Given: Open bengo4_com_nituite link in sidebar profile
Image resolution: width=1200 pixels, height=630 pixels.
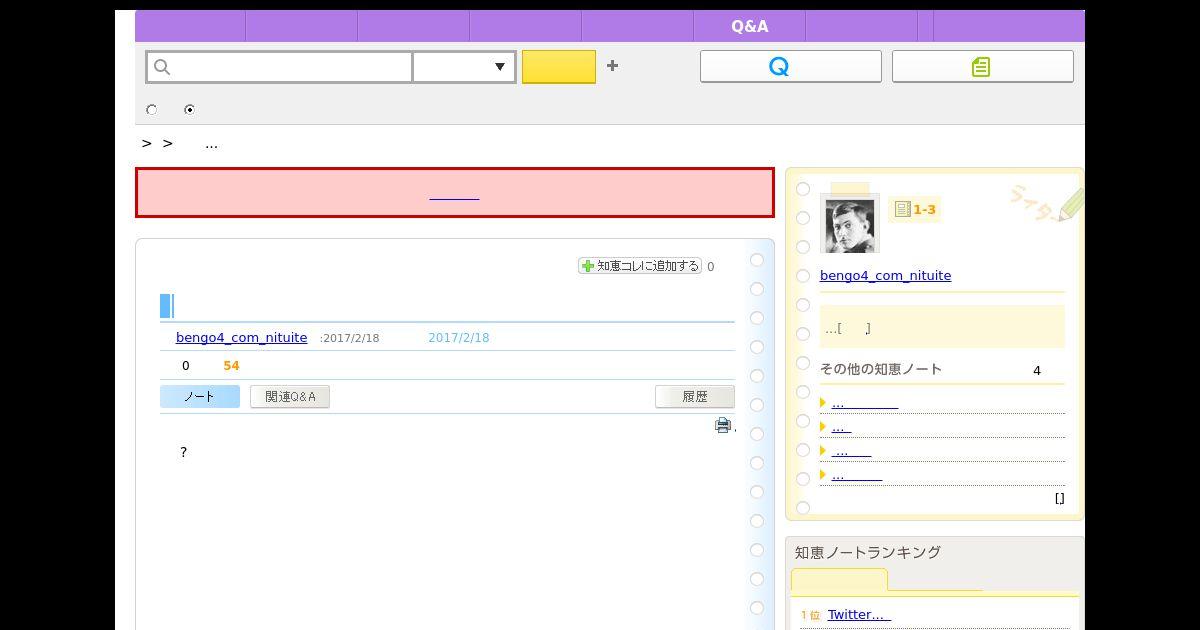Looking at the screenshot, I should pos(885,276).
